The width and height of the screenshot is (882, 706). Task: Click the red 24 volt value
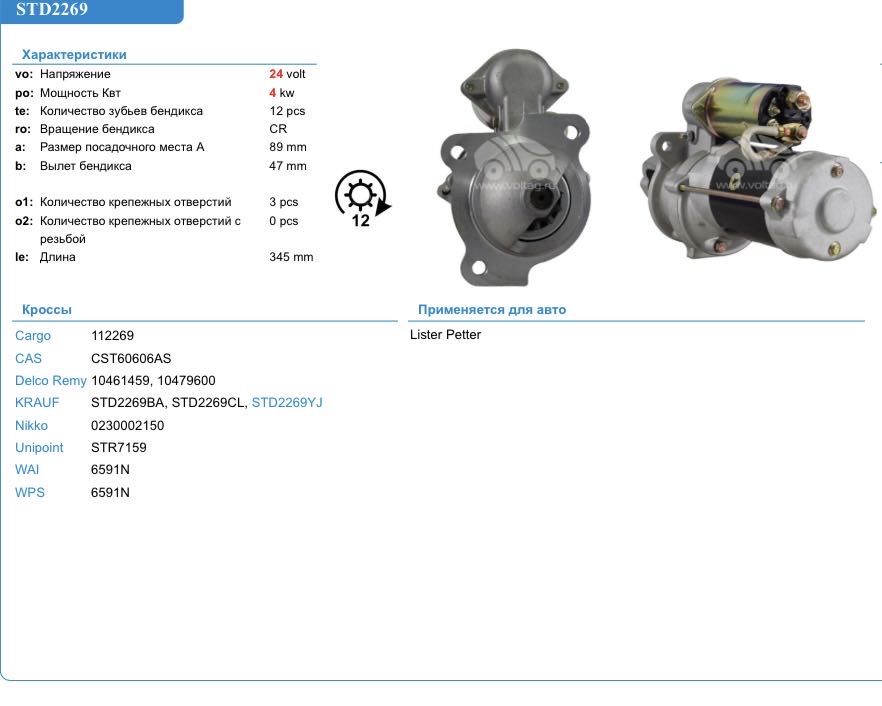tap(276, 74)
